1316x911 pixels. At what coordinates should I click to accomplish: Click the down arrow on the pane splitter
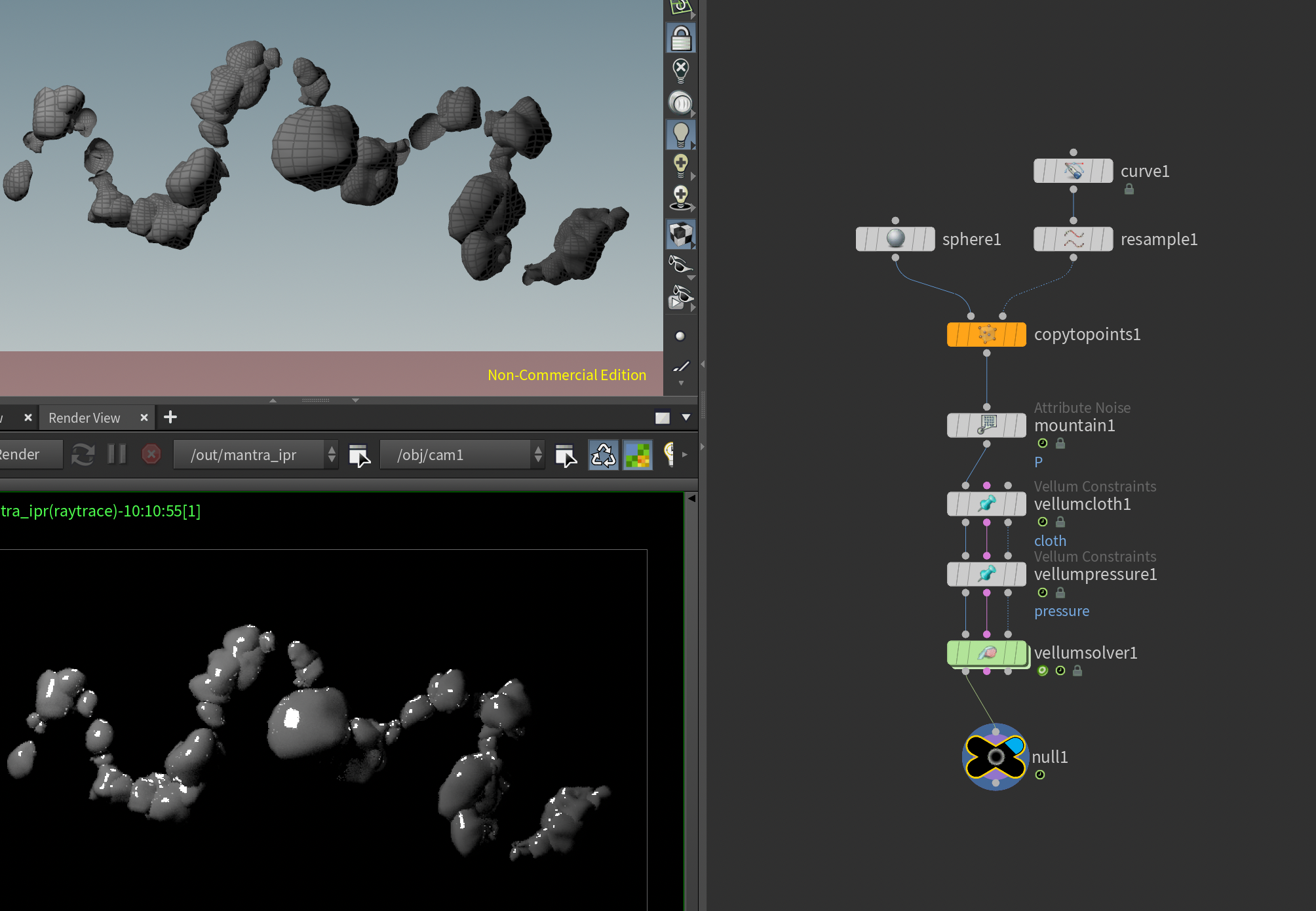355,400
